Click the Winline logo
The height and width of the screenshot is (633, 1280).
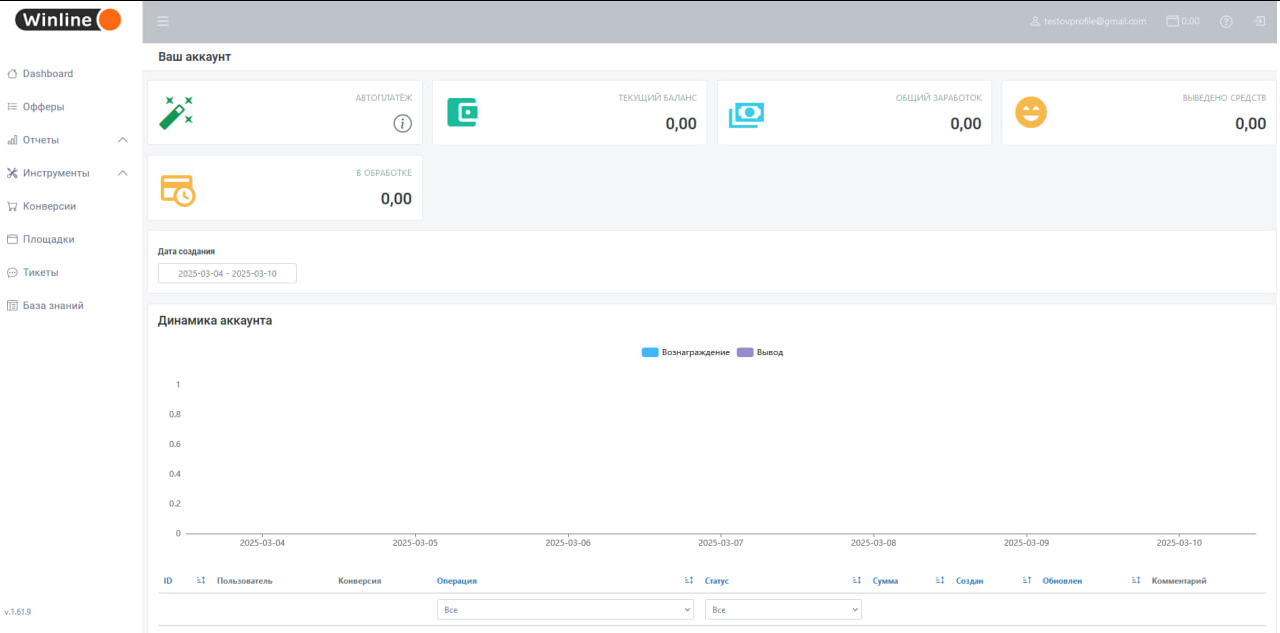[69, 20]
